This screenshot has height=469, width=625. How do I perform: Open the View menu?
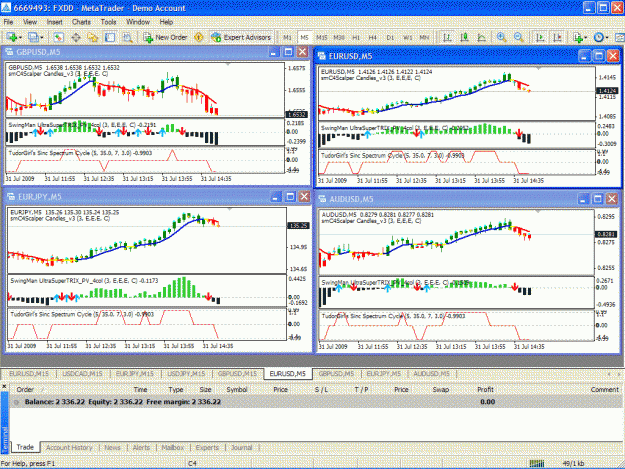(x=30, y=22)
